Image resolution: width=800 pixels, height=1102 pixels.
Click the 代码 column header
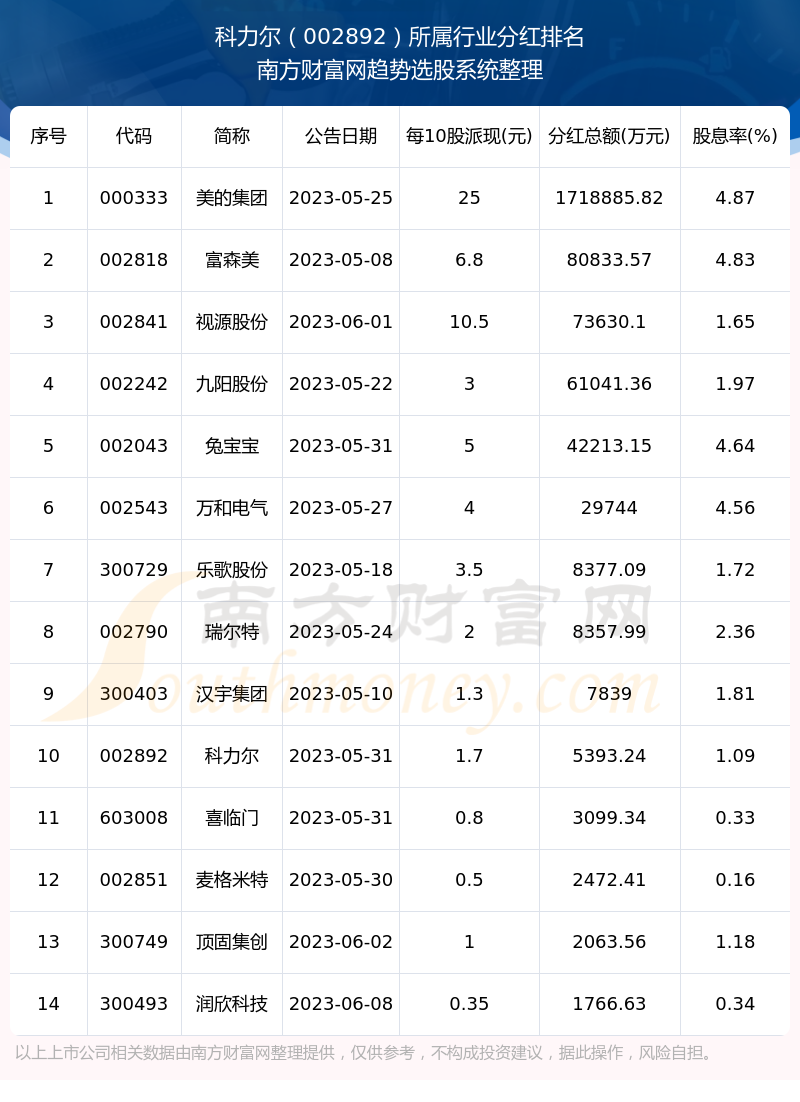click(x=134, y=136)
